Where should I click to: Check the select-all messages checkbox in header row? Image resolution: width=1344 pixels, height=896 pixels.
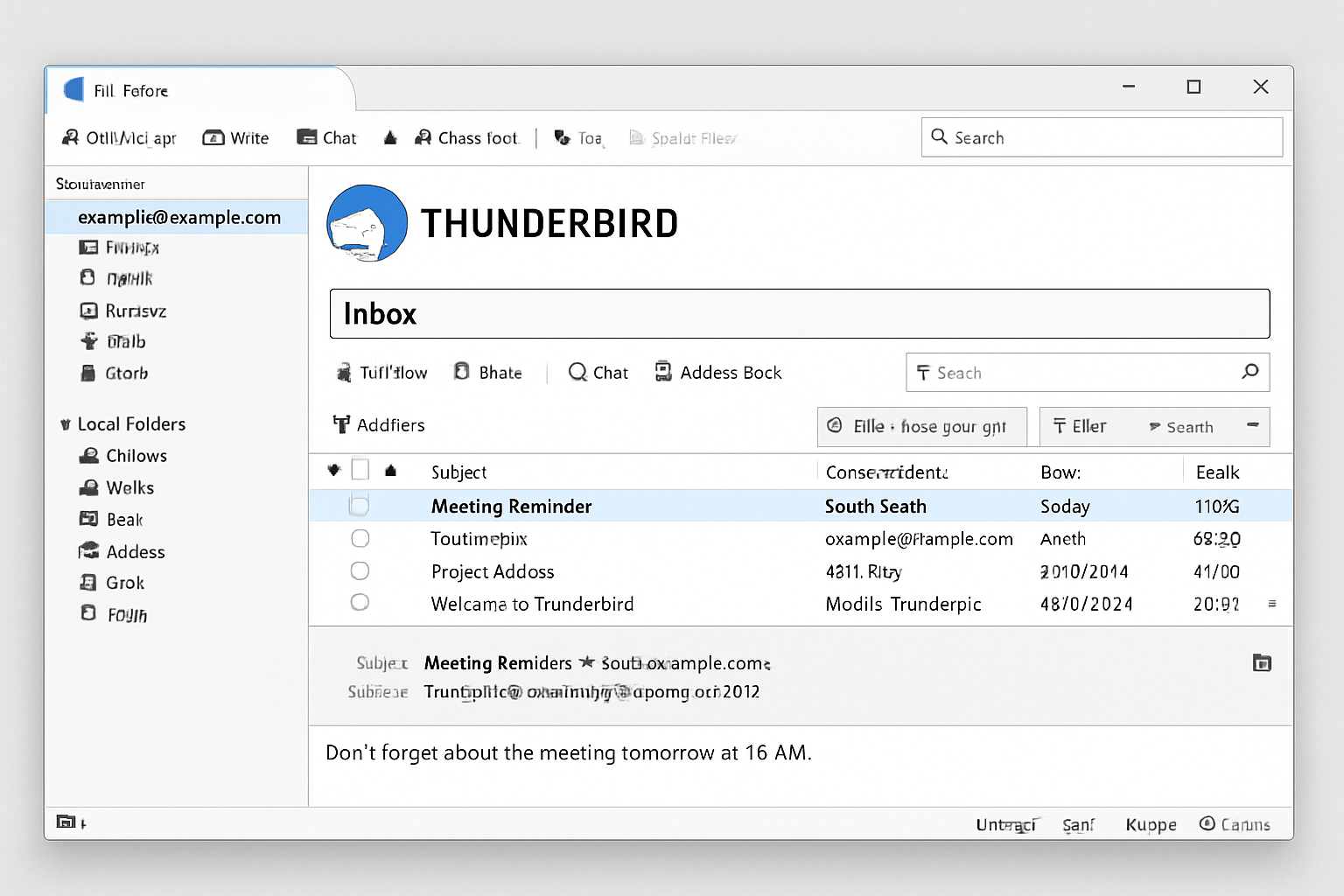[360, 469]
